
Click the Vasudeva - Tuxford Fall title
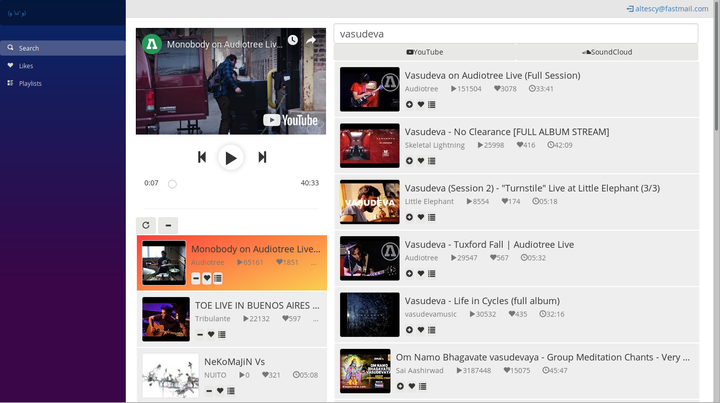tap(489, 245)
